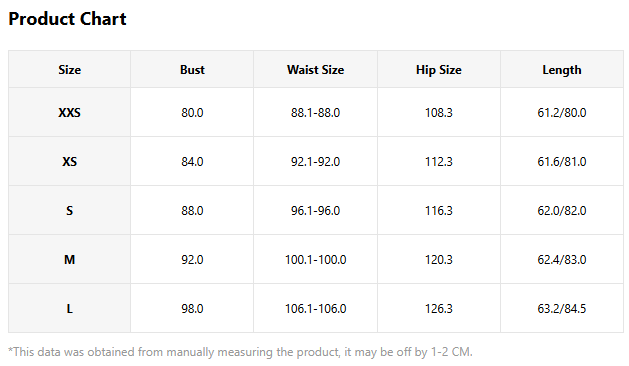Select the Bust column header
This screenshot has height=366, width=629.
(192, 69)
